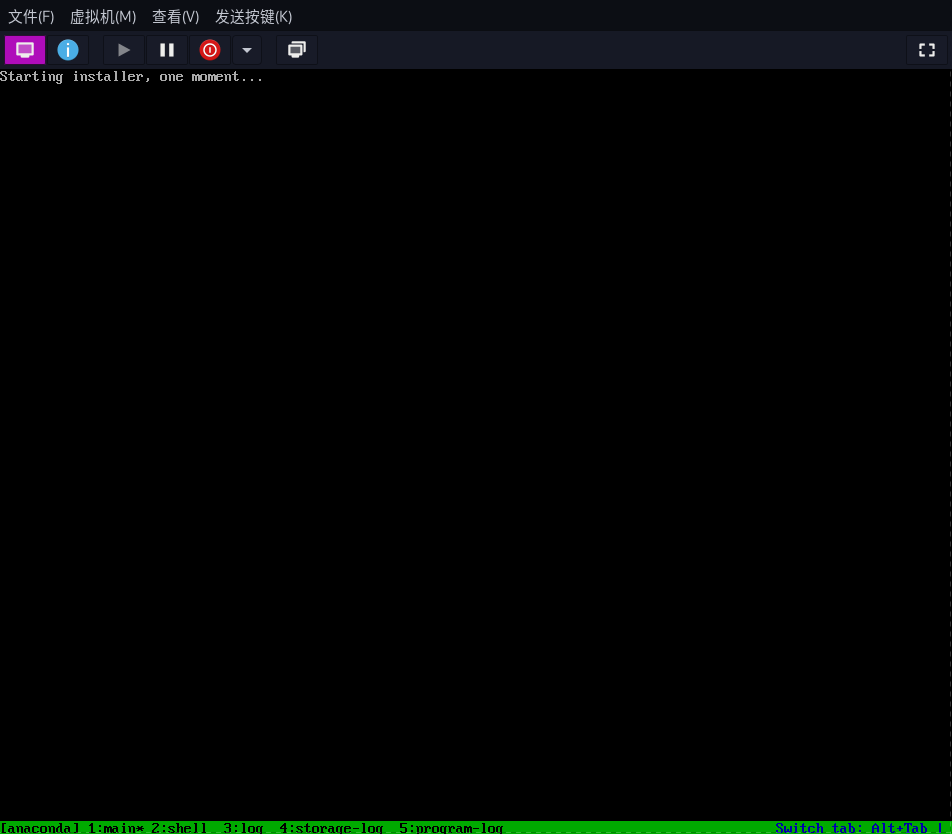Switch console to fullscreen mode
The height and width of the screenshot is (834, 952).
[x=926, y=50]
